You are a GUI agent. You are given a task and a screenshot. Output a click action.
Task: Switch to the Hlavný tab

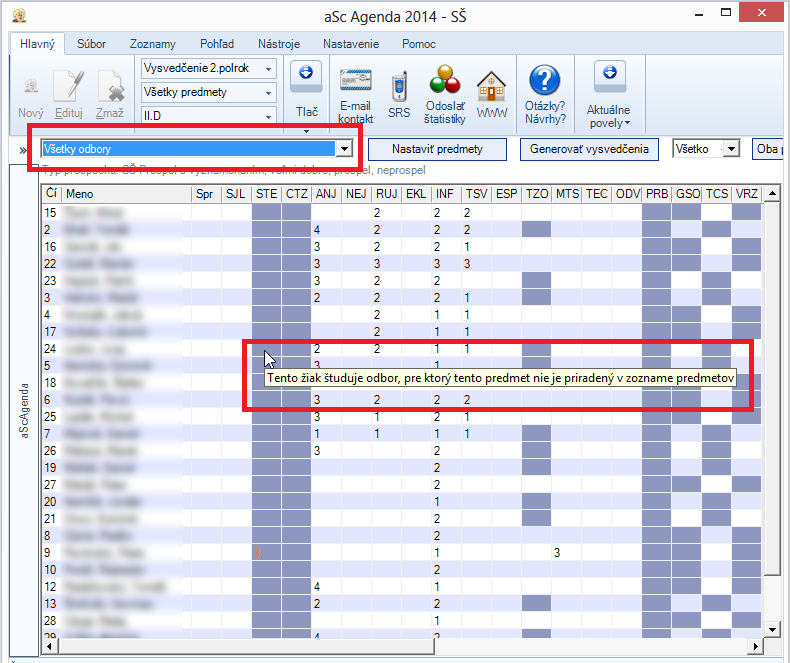click(37, 44)
